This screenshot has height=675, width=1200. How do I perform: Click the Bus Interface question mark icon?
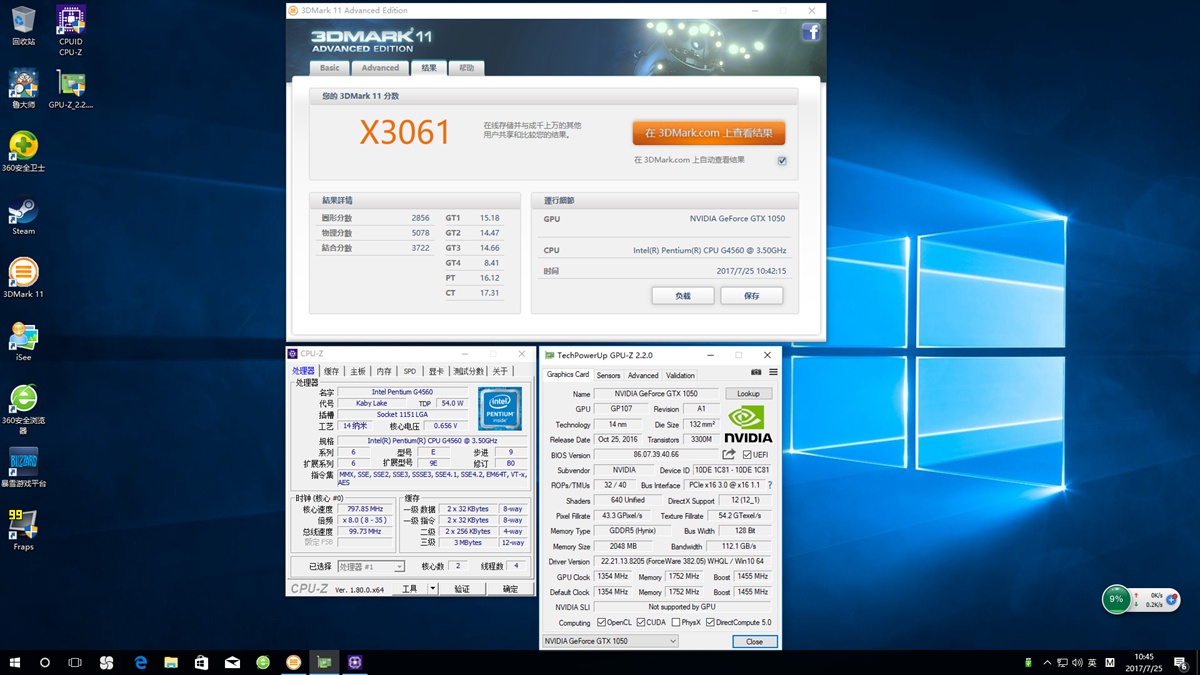pos(769,485)
